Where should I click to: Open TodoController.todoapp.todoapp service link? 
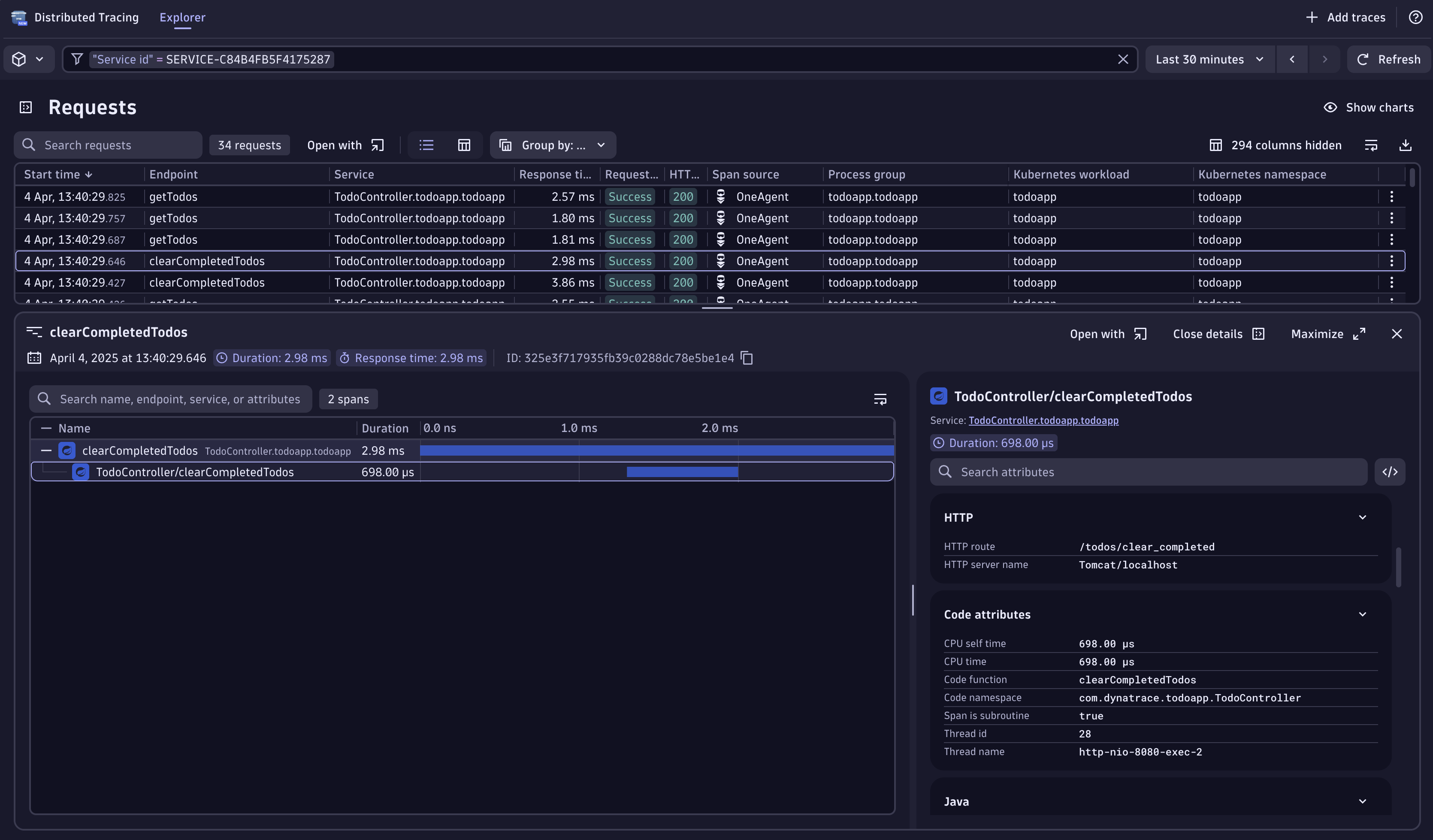(1043, 420)
